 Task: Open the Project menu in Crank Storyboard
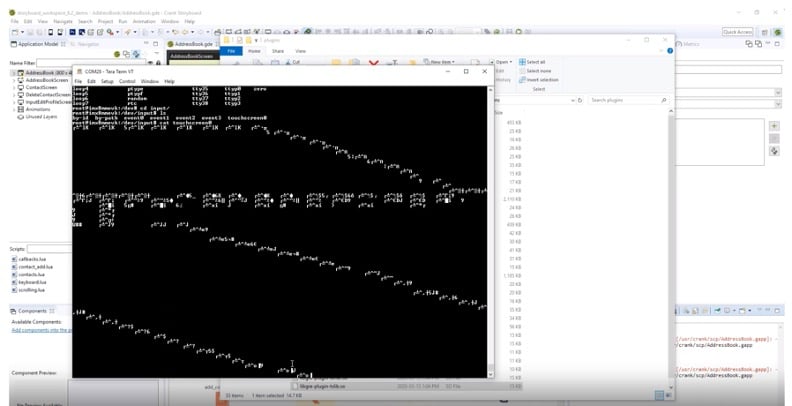click(x=105, y=22)
